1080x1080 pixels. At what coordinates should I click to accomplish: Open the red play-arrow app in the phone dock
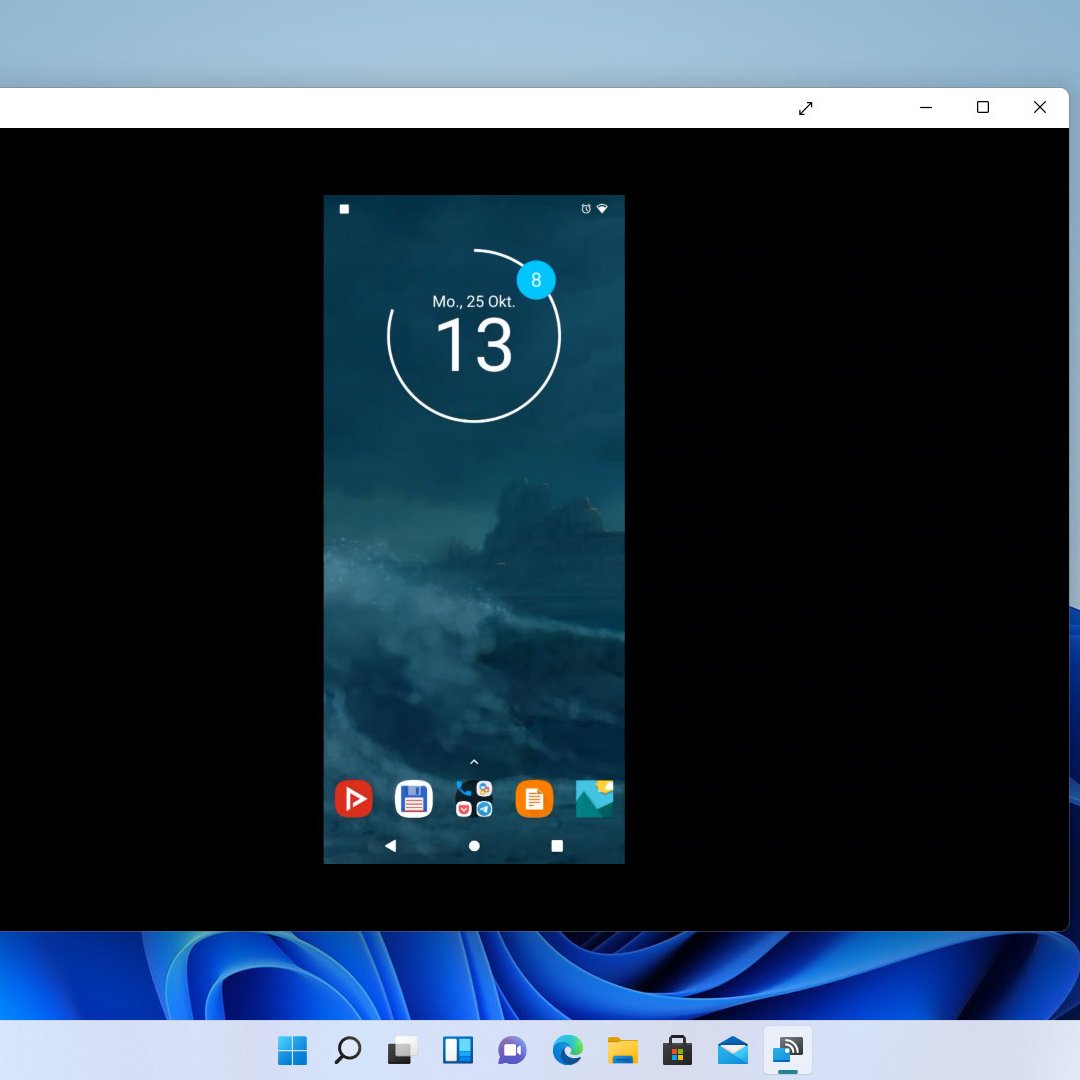[x=353, y=799]
